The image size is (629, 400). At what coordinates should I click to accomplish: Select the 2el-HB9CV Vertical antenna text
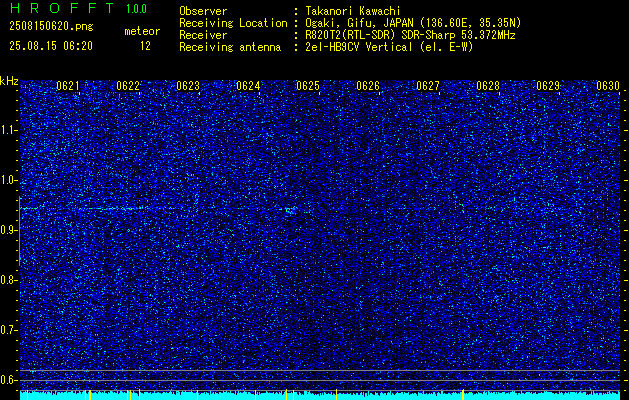389,47
